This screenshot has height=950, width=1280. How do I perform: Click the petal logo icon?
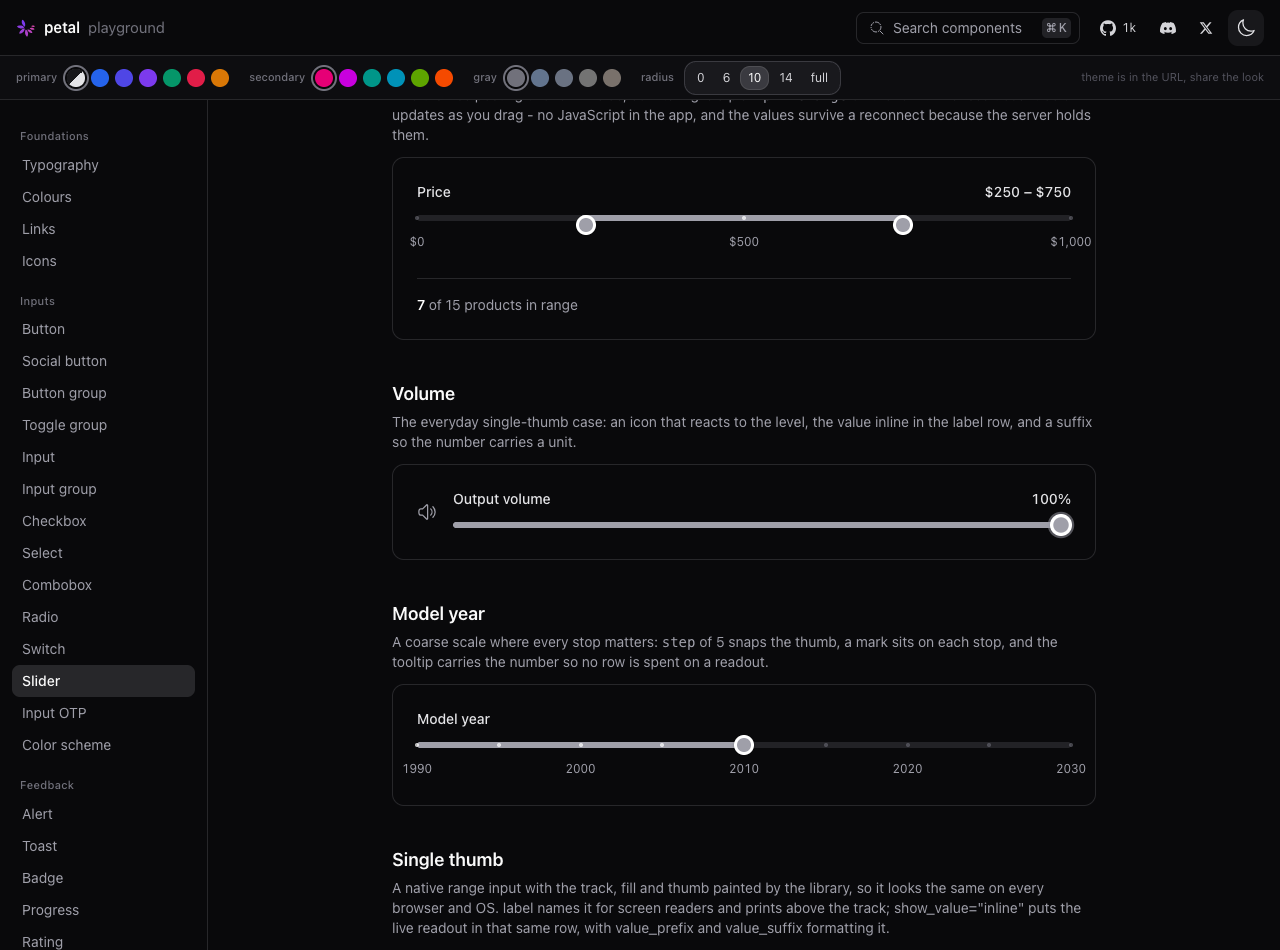(x=26, y=28)
